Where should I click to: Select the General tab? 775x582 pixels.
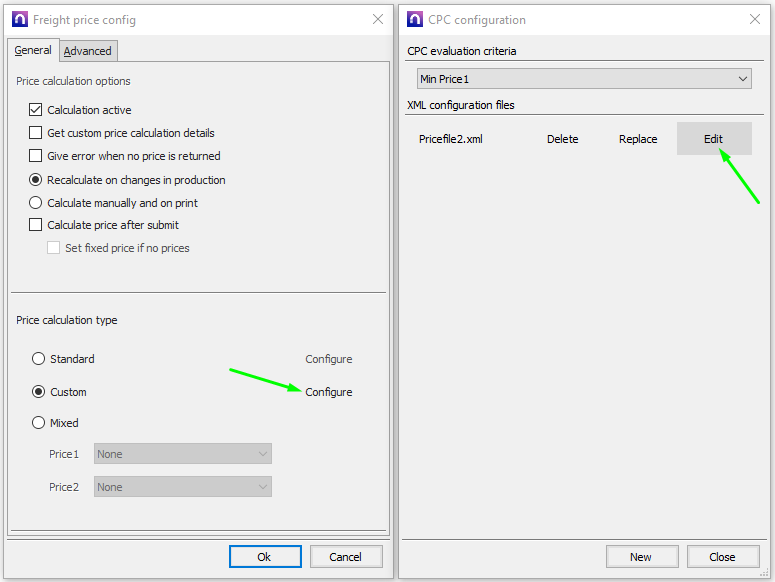[x=33, y=50]
